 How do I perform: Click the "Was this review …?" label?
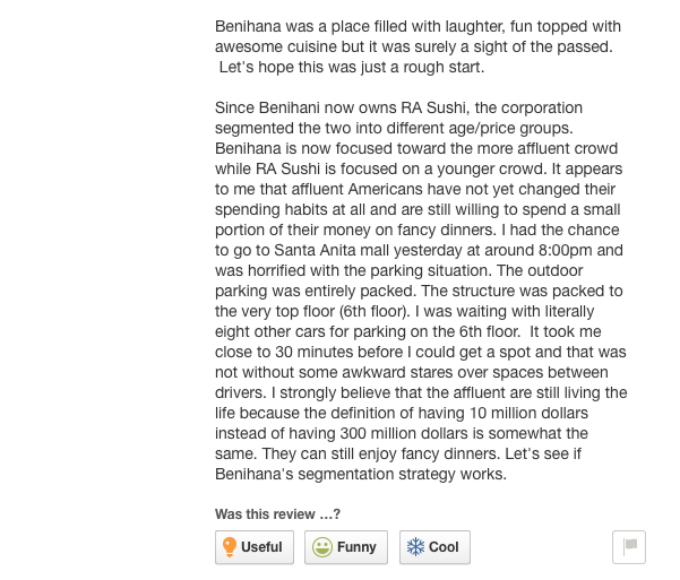(278, 514)
